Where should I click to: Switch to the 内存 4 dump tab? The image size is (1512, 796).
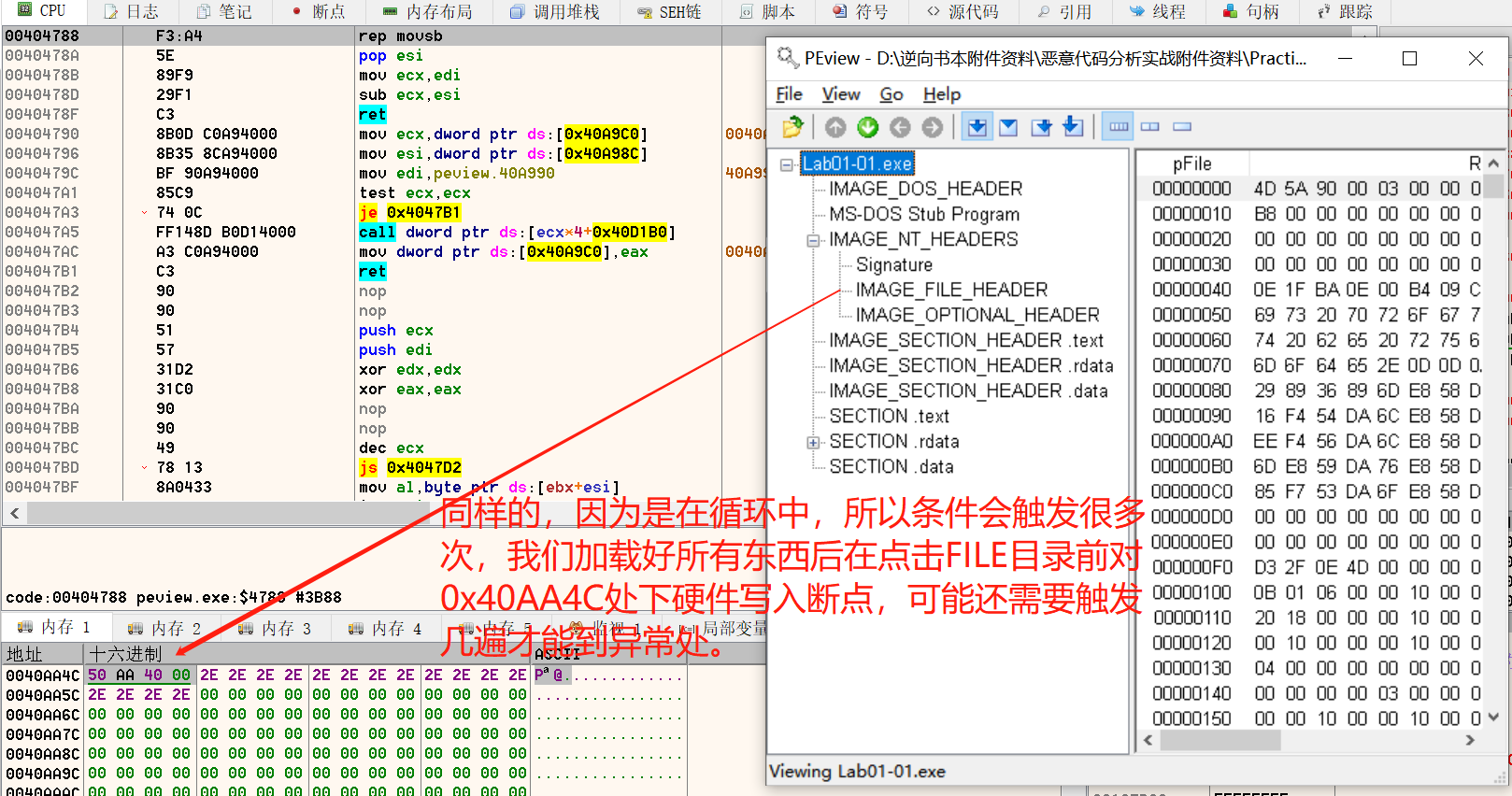point(386,628)
